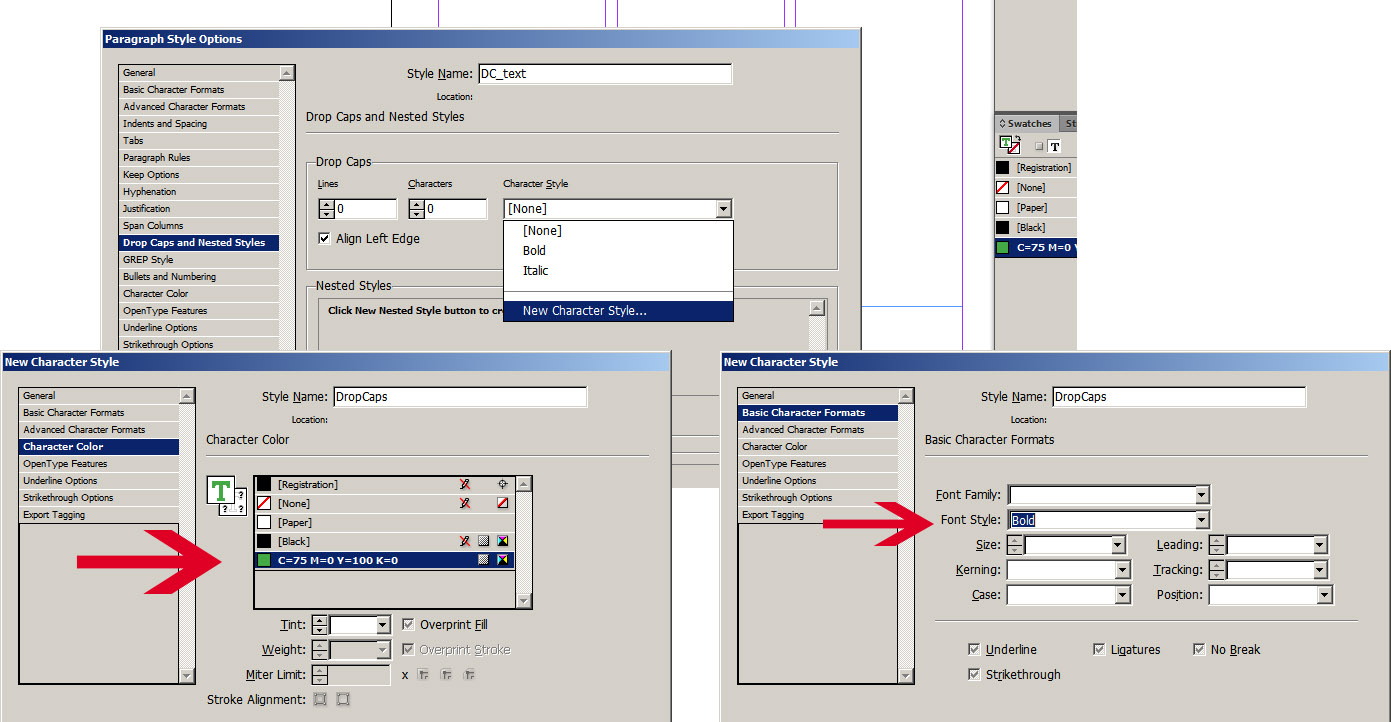Choose Italic in the Character Style list
This screenshot has height=722, width=1391.
click(x=618, y=271)
